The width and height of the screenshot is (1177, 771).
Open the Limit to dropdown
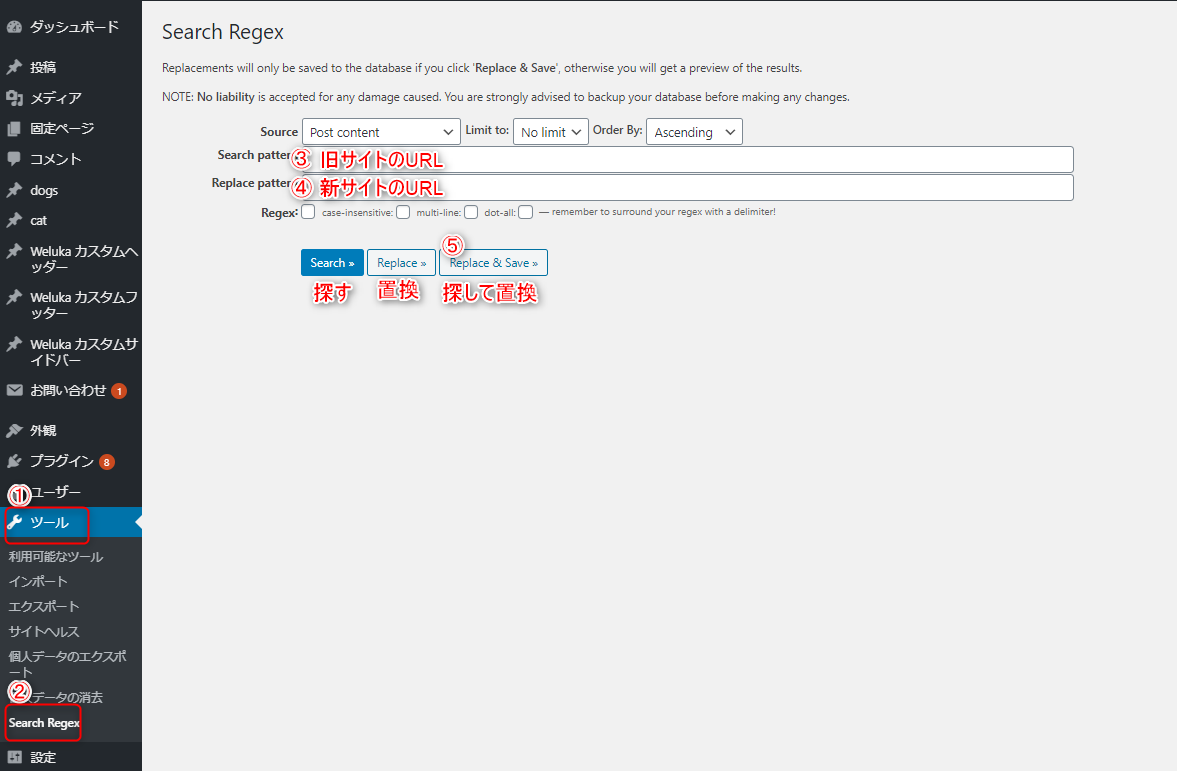click(x=551, y=132)
